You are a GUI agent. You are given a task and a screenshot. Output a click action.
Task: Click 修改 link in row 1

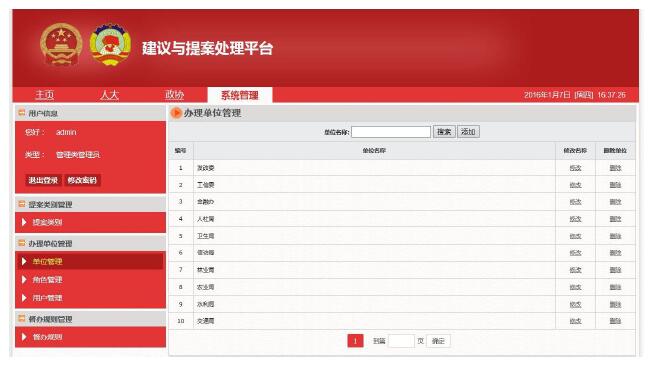575,168
